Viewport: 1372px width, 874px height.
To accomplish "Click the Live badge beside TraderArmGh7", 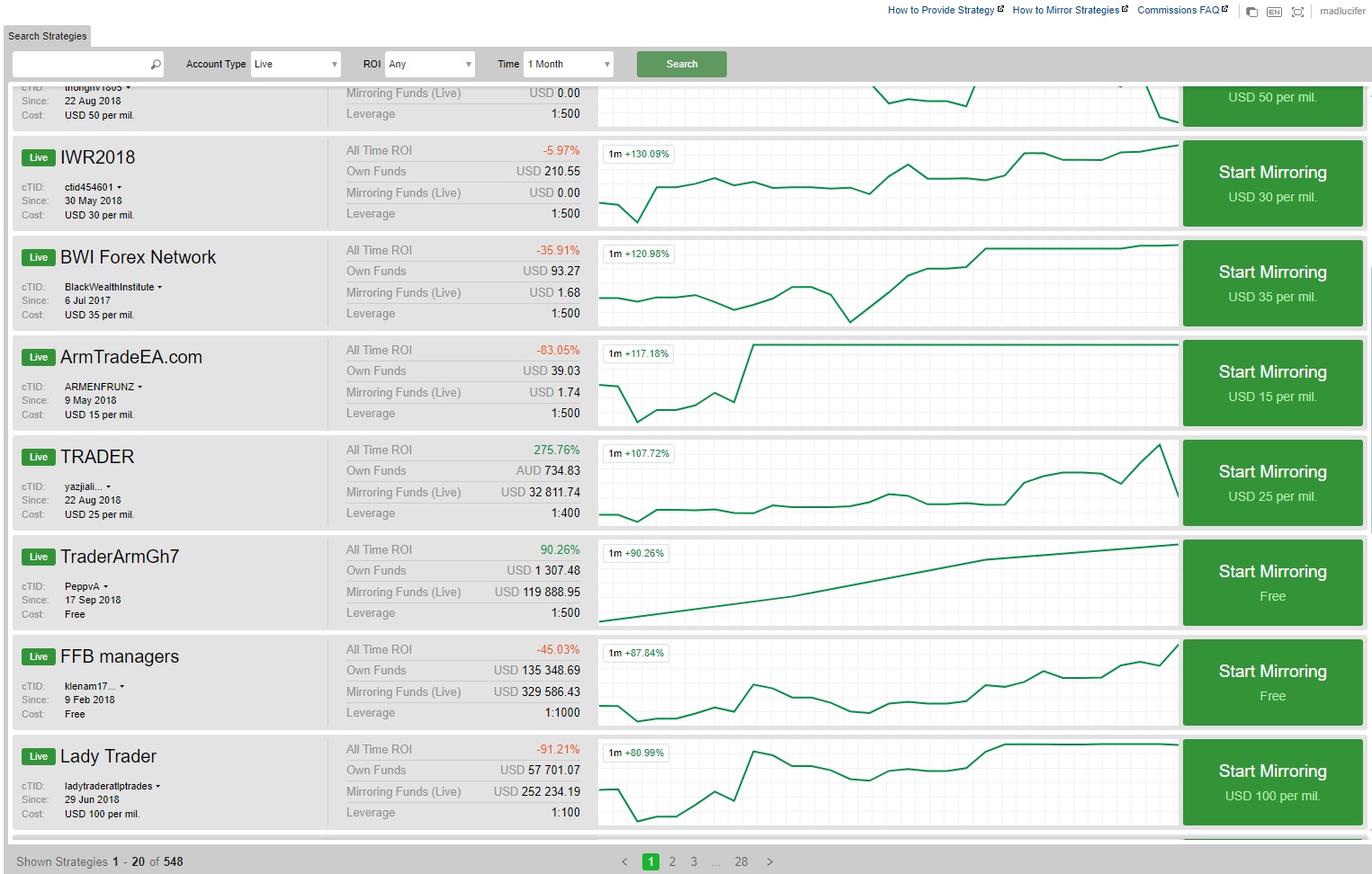I will pos(39,557).
